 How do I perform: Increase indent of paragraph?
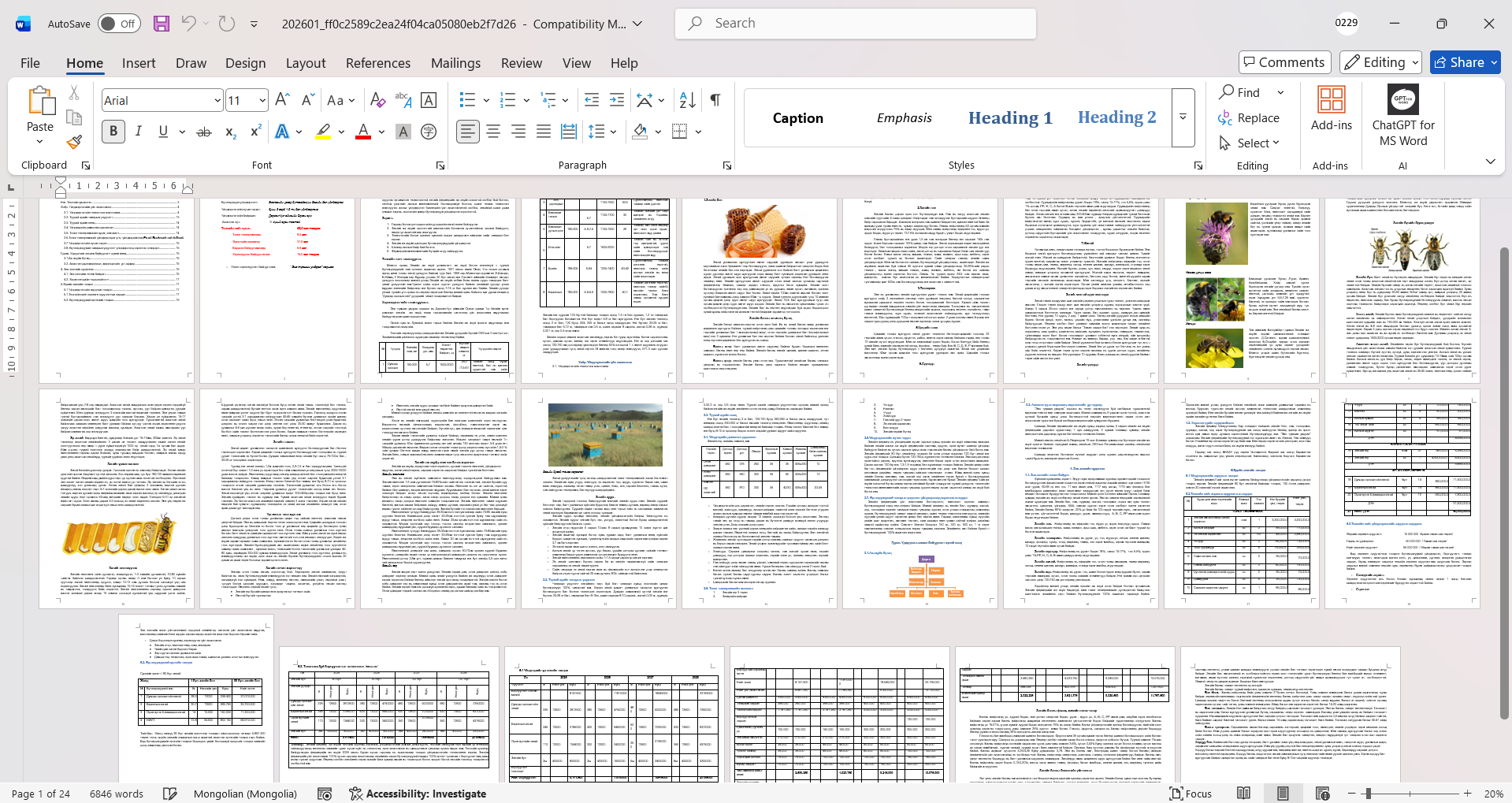(617, 100)
